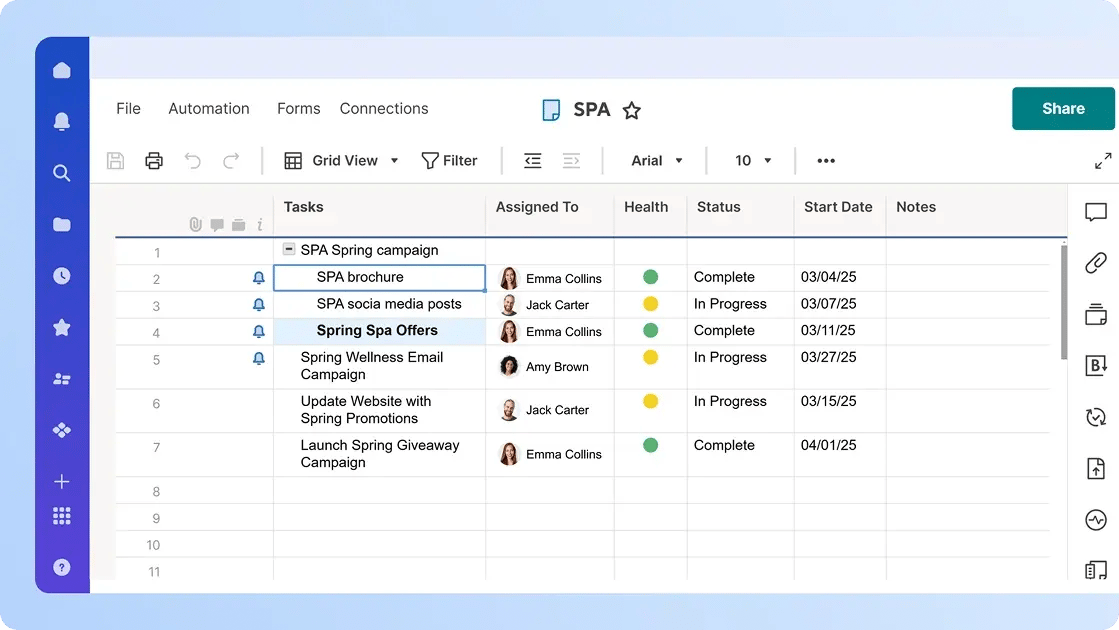Image resolution: width=1119 pixels, height=630 pixels.
Task: Open the Automation menu
Action: pyautogui.click(x=208, y=108)
